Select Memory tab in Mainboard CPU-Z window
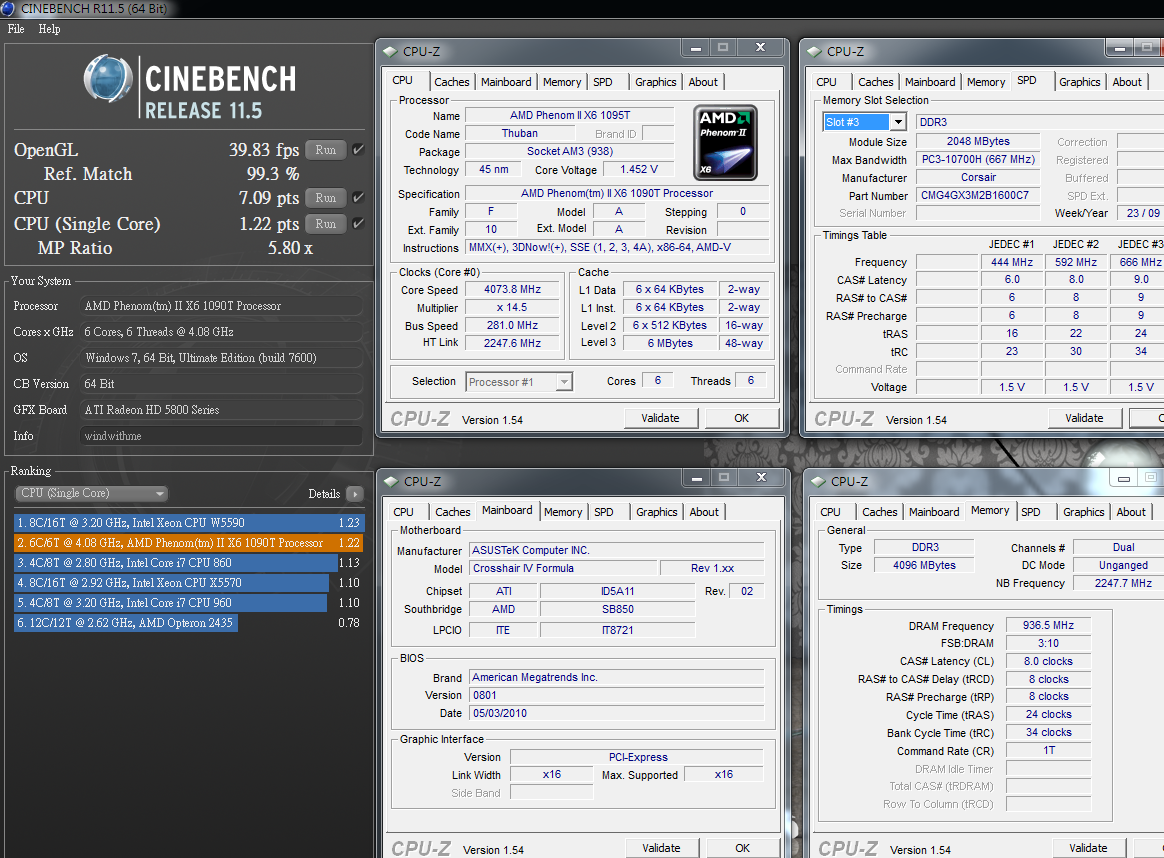The height and width of the screenshot is (858, 1164). tap(563, 511)
